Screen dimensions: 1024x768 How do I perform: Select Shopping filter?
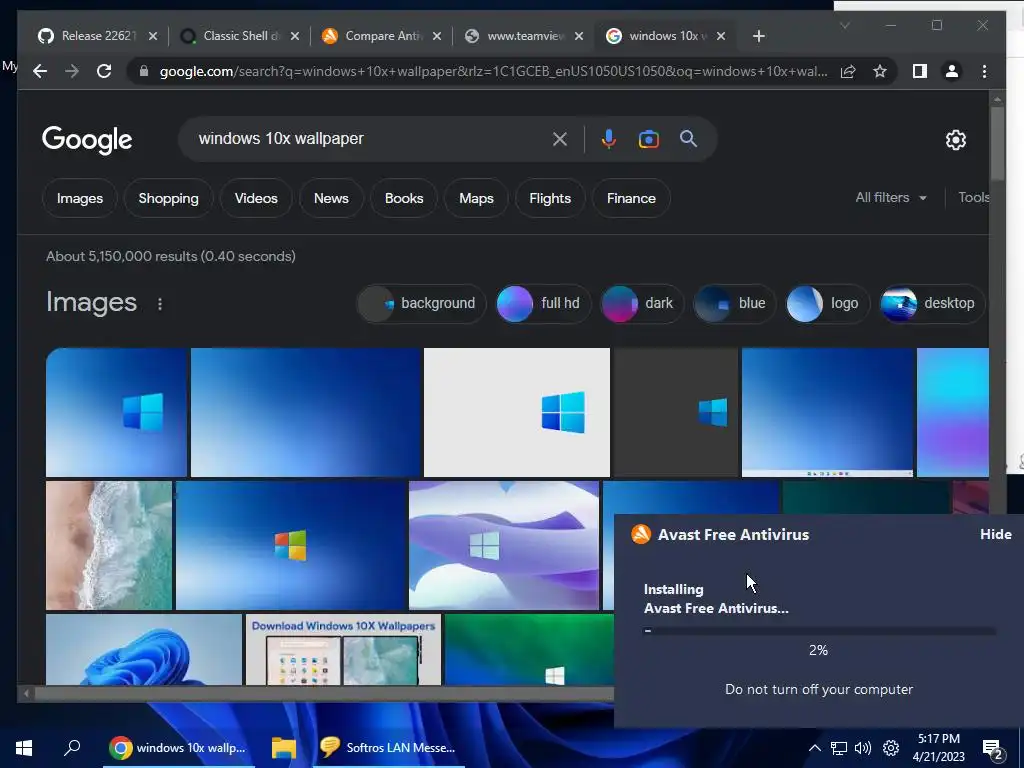click(168, 198)
